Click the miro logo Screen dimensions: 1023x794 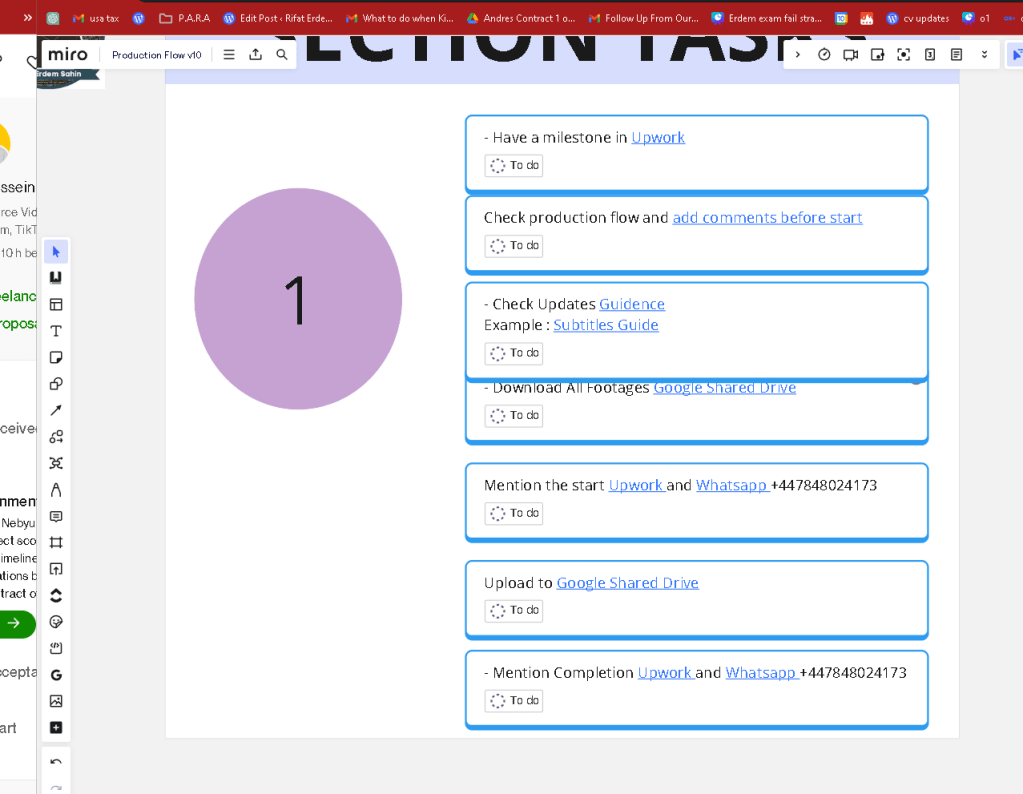tap(67, 54)
